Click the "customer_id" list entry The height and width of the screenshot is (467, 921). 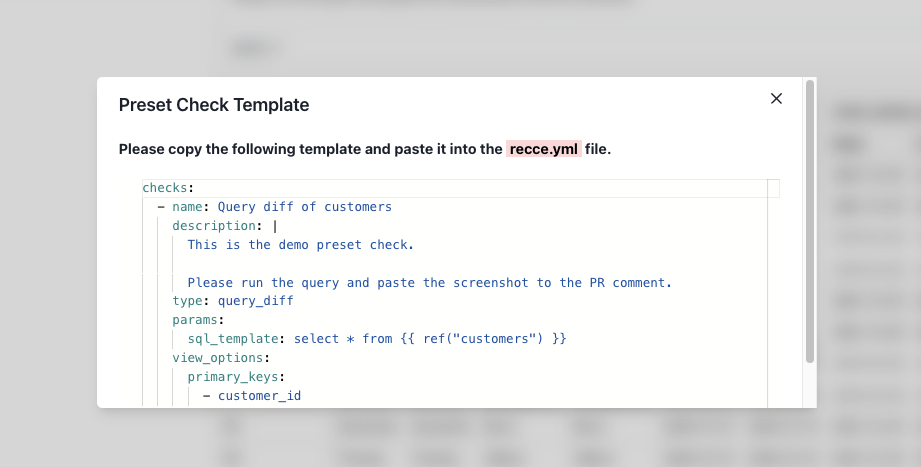(x=259, y=396)
